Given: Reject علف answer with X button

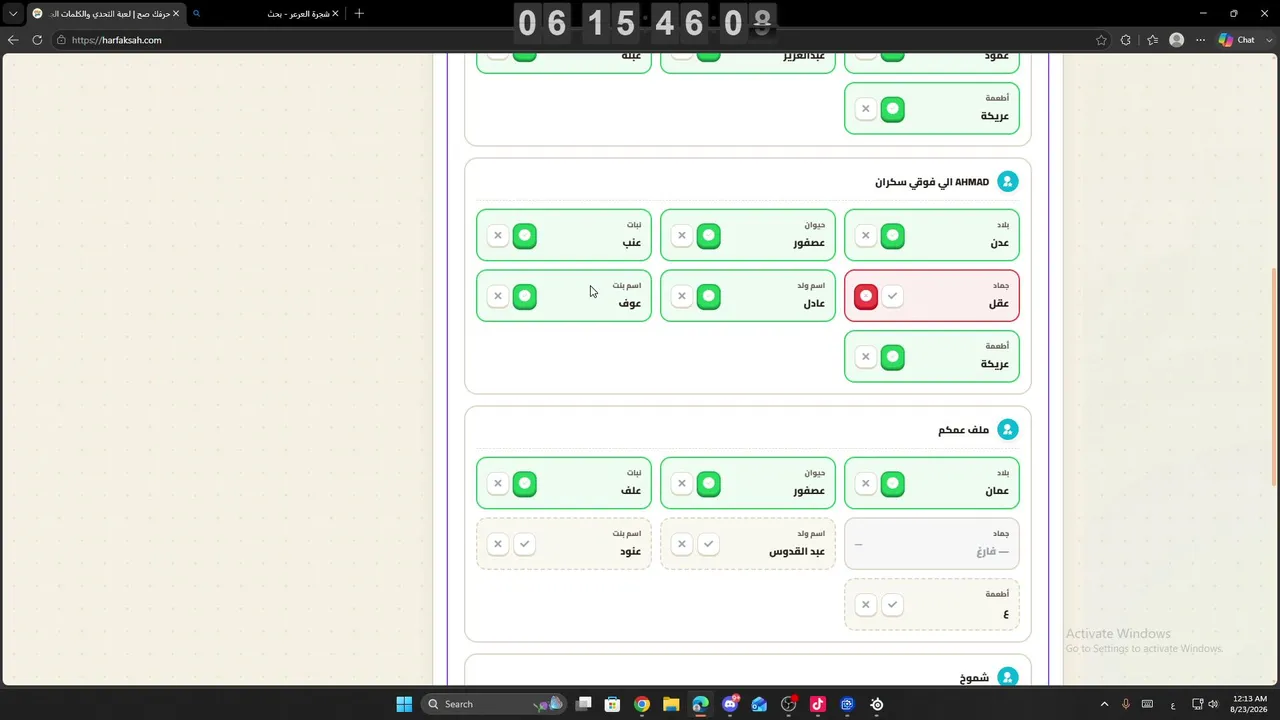Looking at the screenshot, I should 498,484.
